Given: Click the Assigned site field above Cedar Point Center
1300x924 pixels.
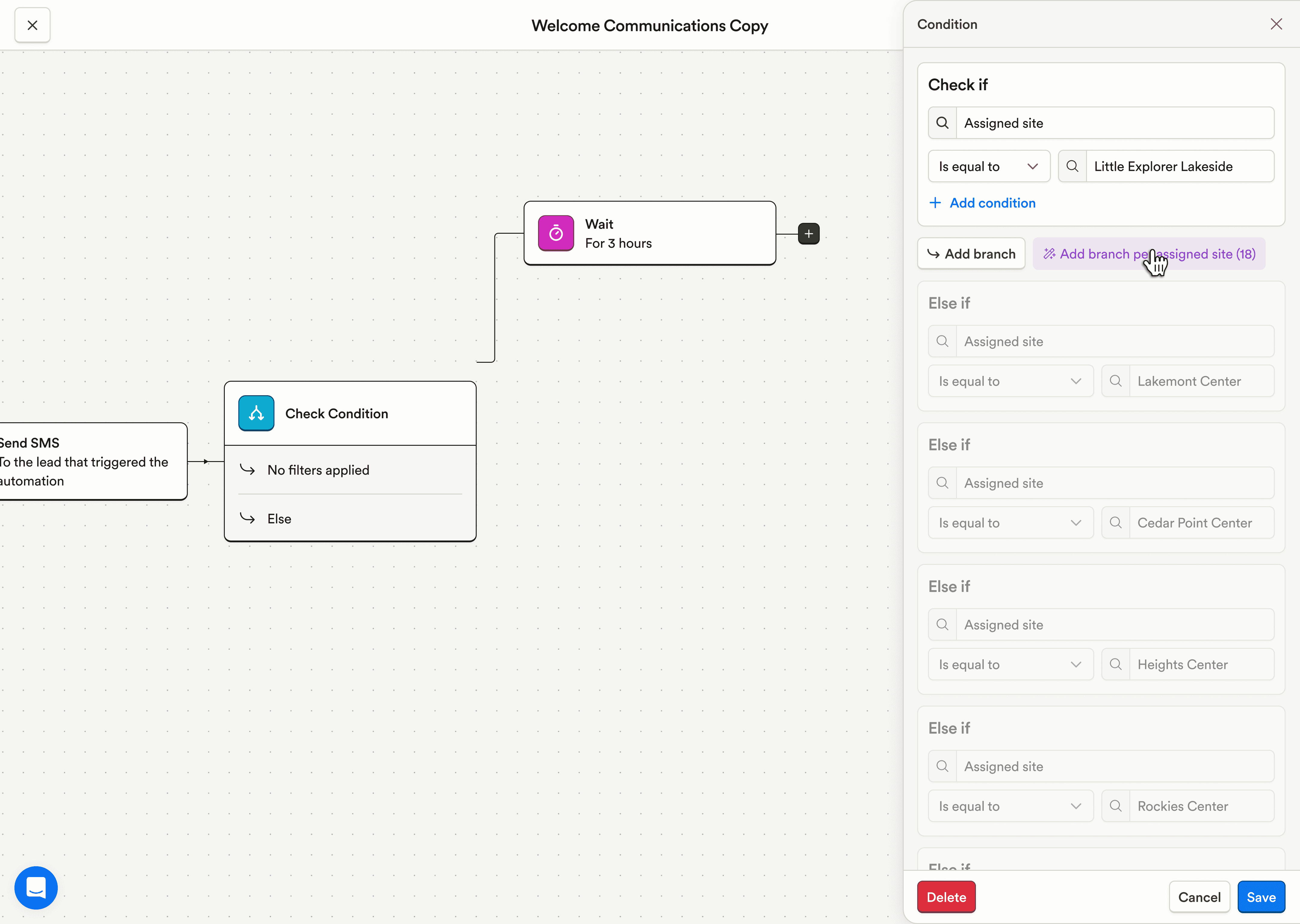Looking at the screenshot, I should [1101, 483].
